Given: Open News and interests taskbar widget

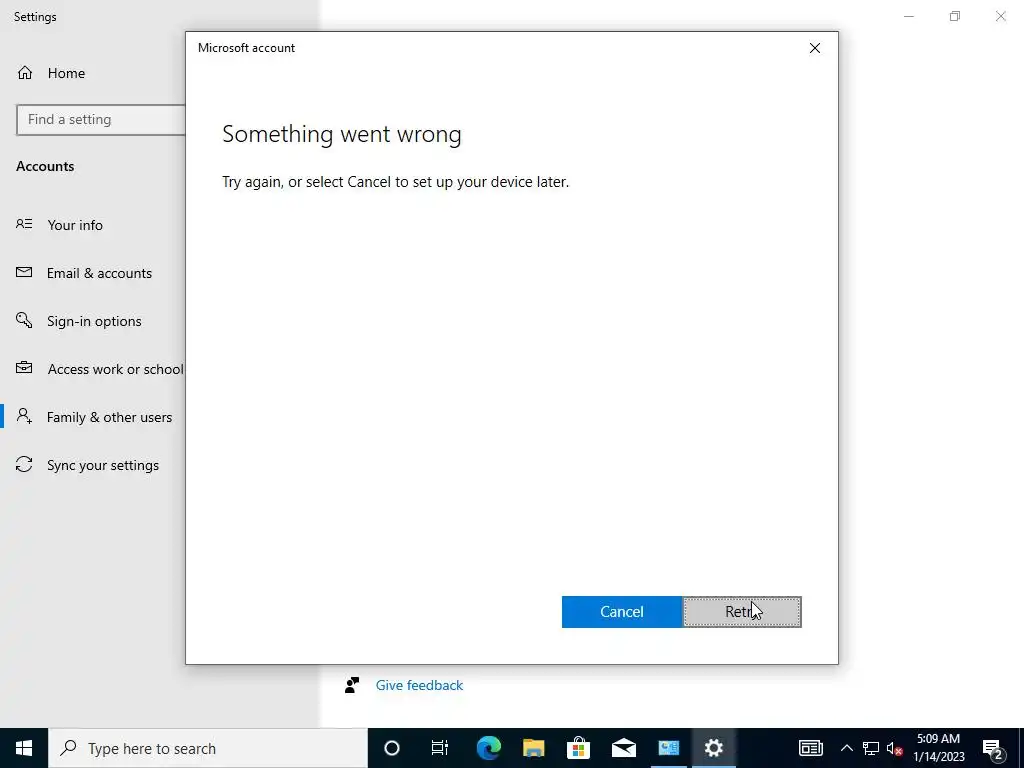Looking at the screenshot, I should (x=810, y=748).
